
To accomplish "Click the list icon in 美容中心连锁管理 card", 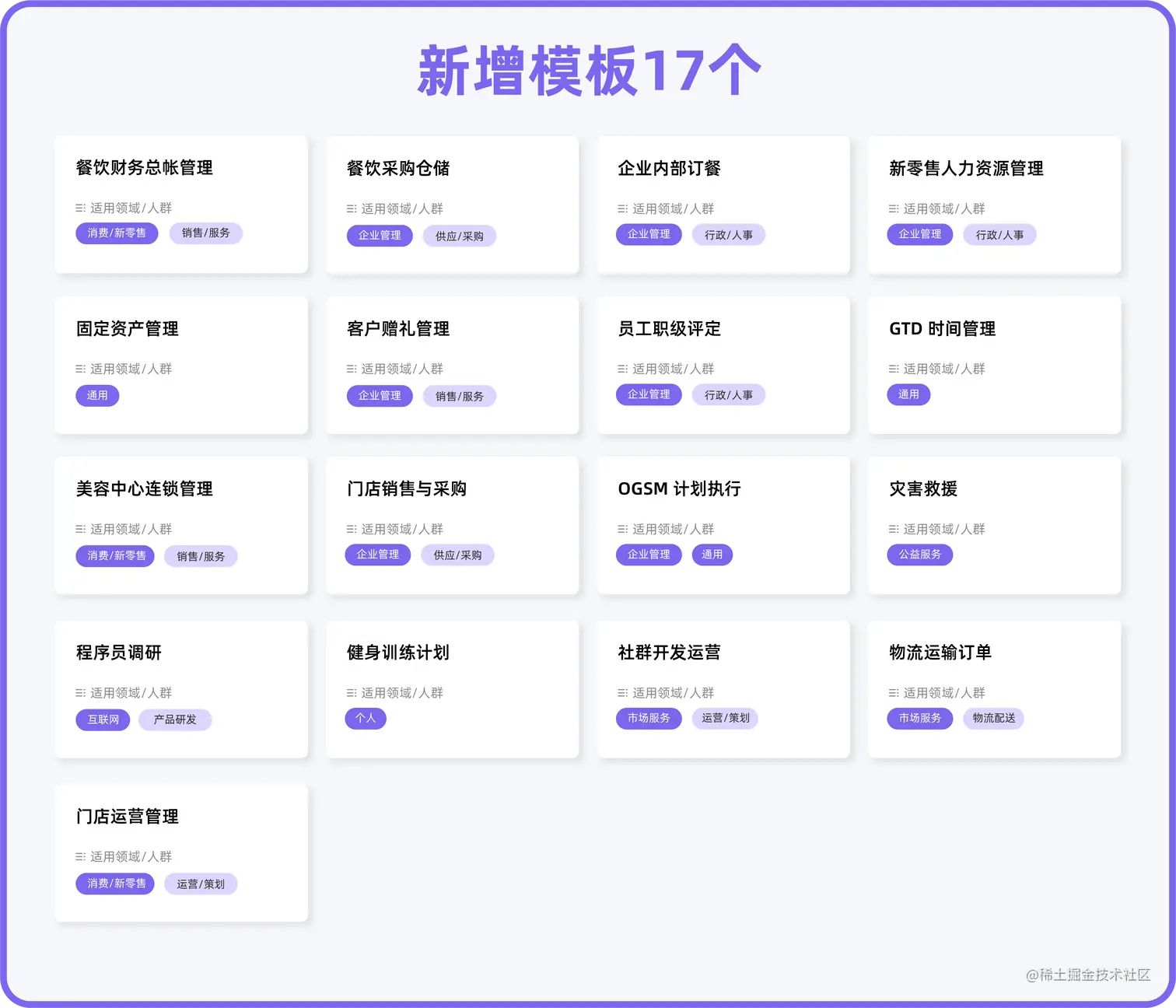I will [x=80, y=530].
